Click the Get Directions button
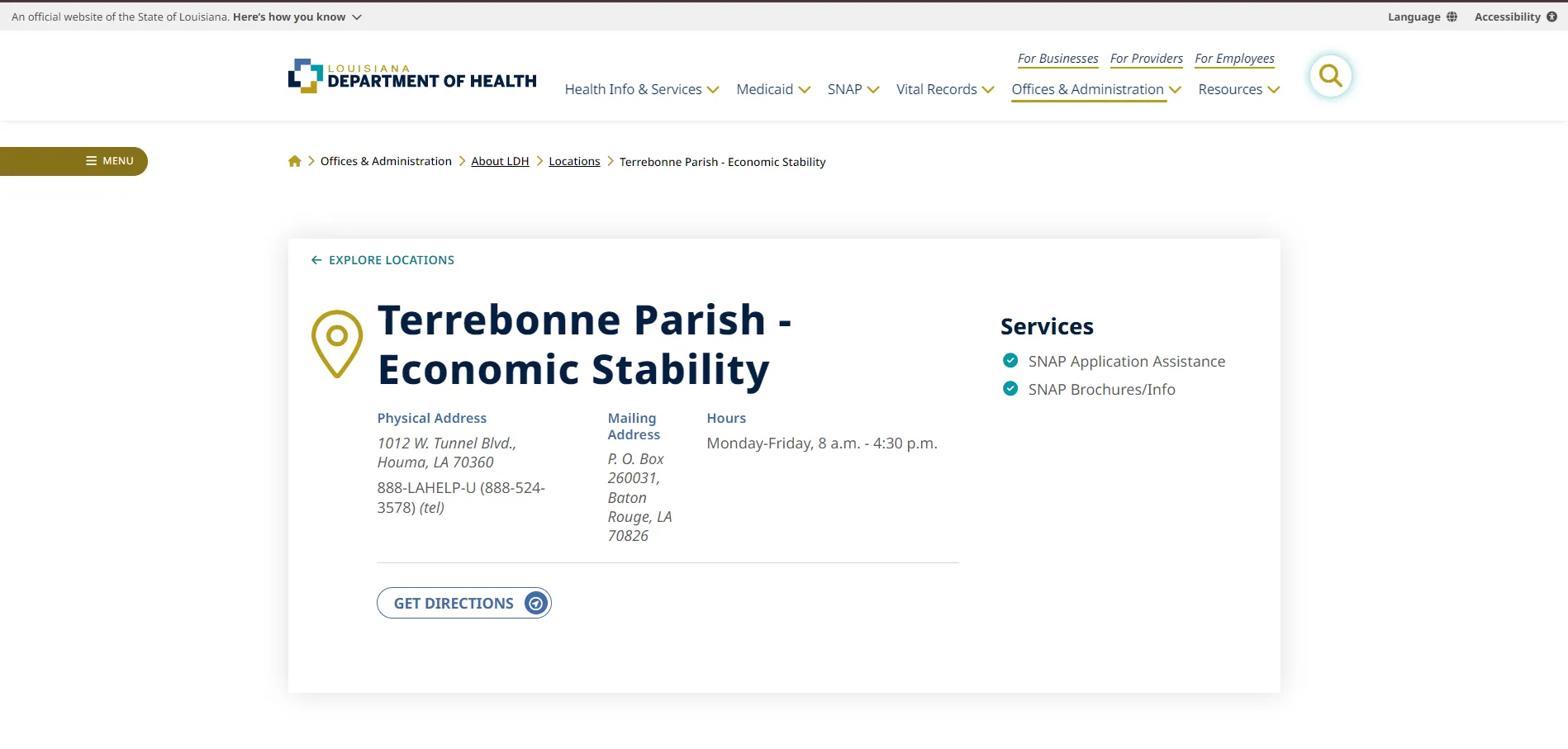 [464, 603]
